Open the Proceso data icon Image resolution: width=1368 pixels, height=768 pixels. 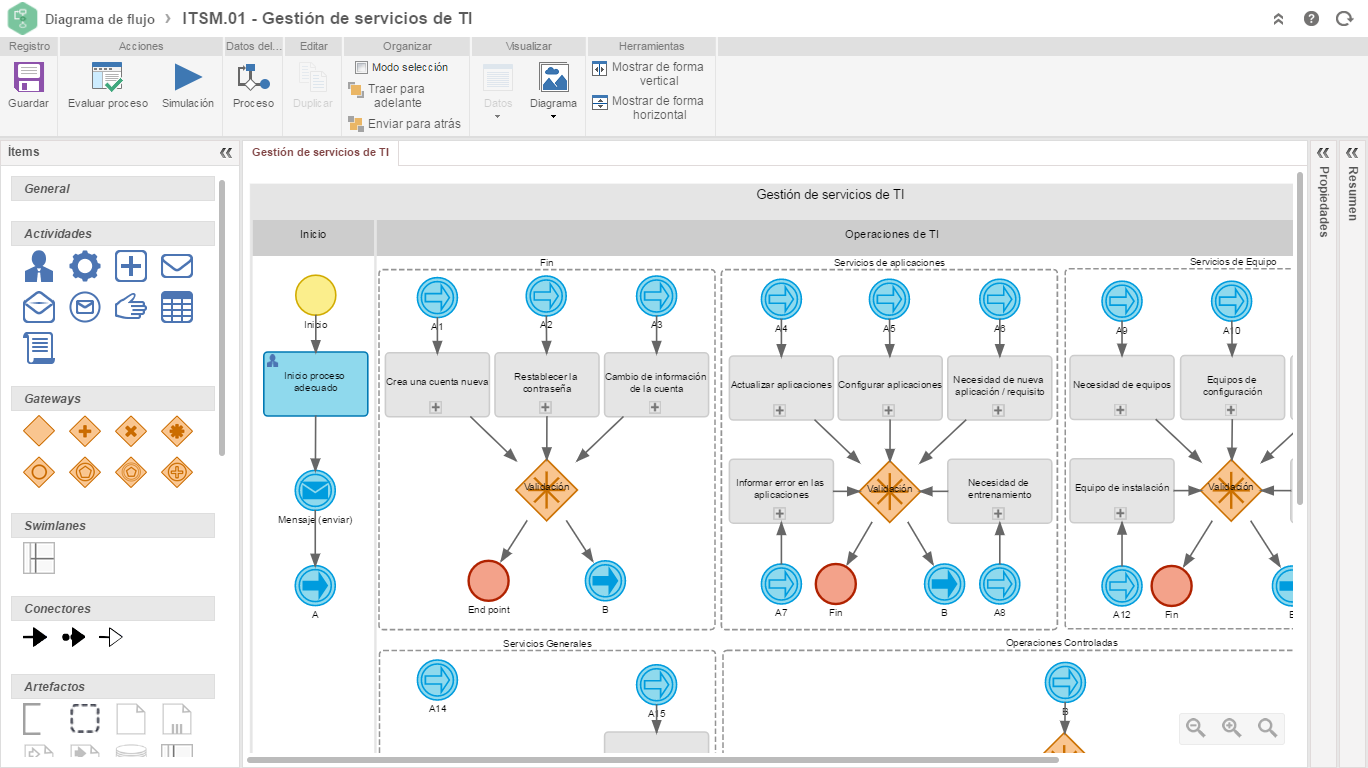pos(253,78)
